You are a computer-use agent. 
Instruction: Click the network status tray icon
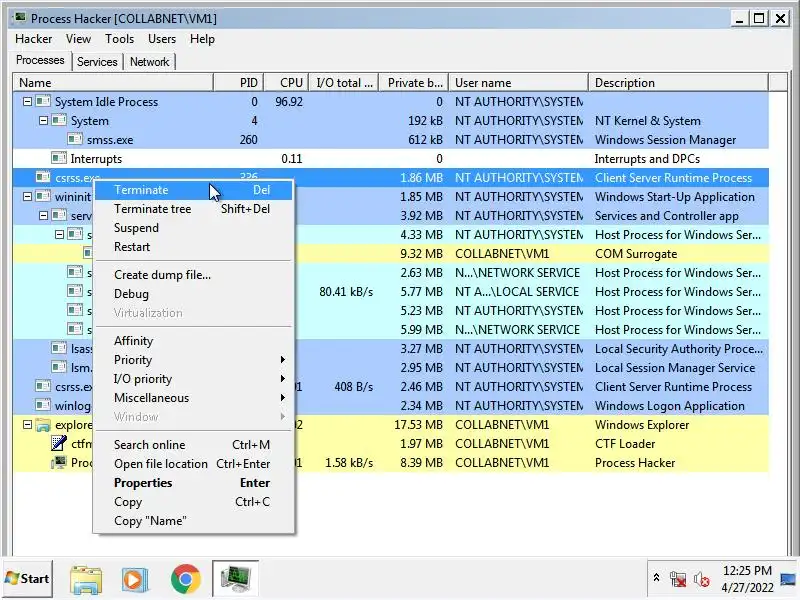coord(678,579)
